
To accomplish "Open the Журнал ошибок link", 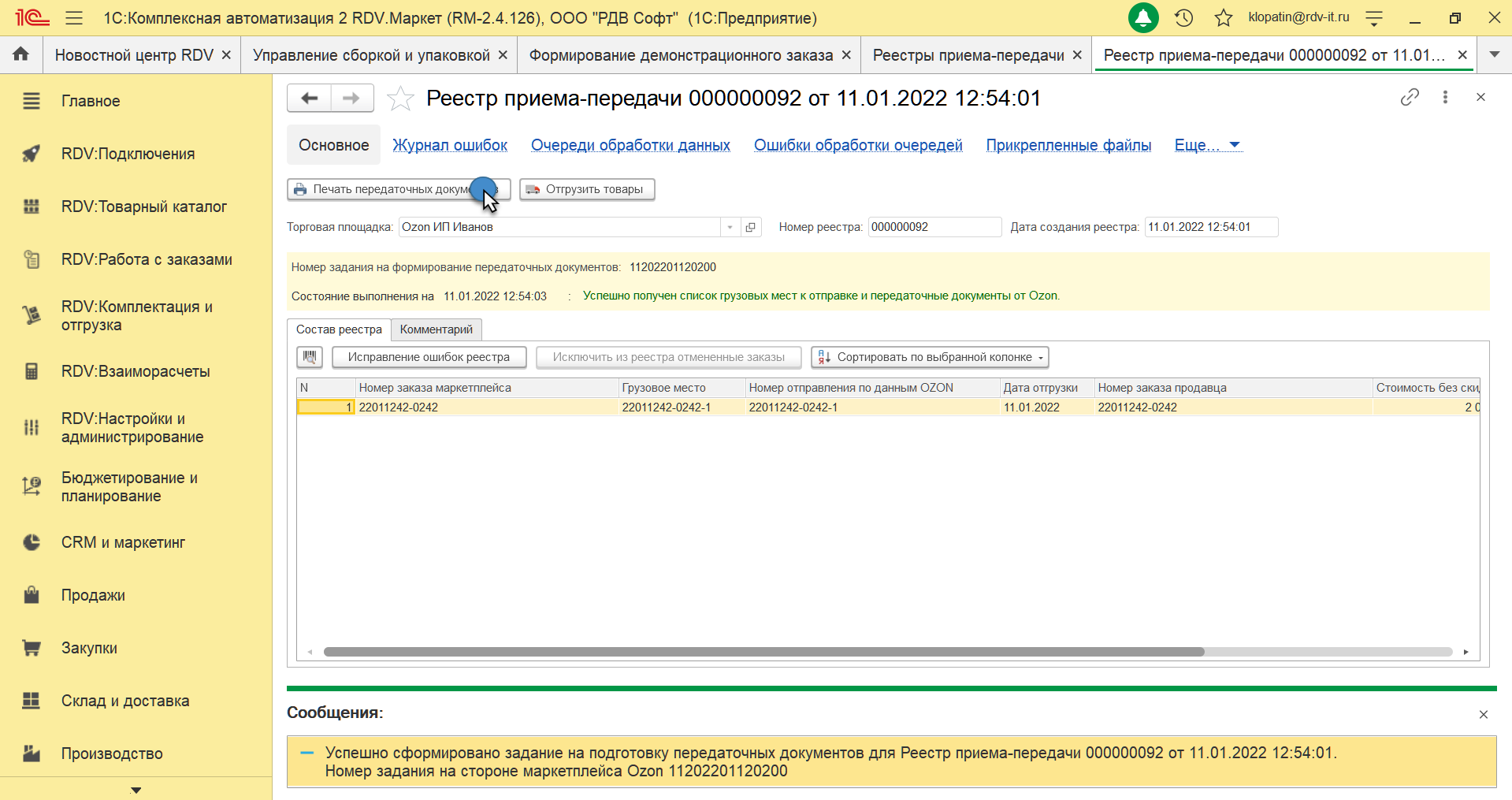I will tap(450, 145).
